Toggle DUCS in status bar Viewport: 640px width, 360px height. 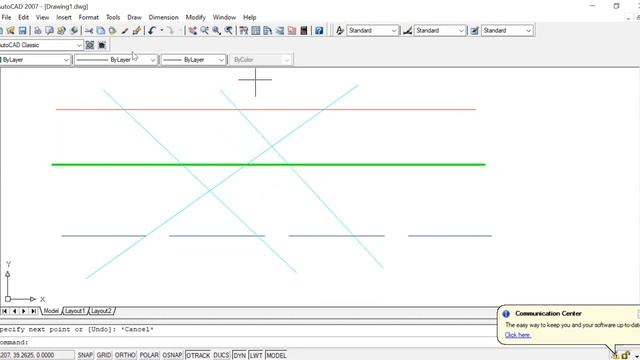[221, 356]
